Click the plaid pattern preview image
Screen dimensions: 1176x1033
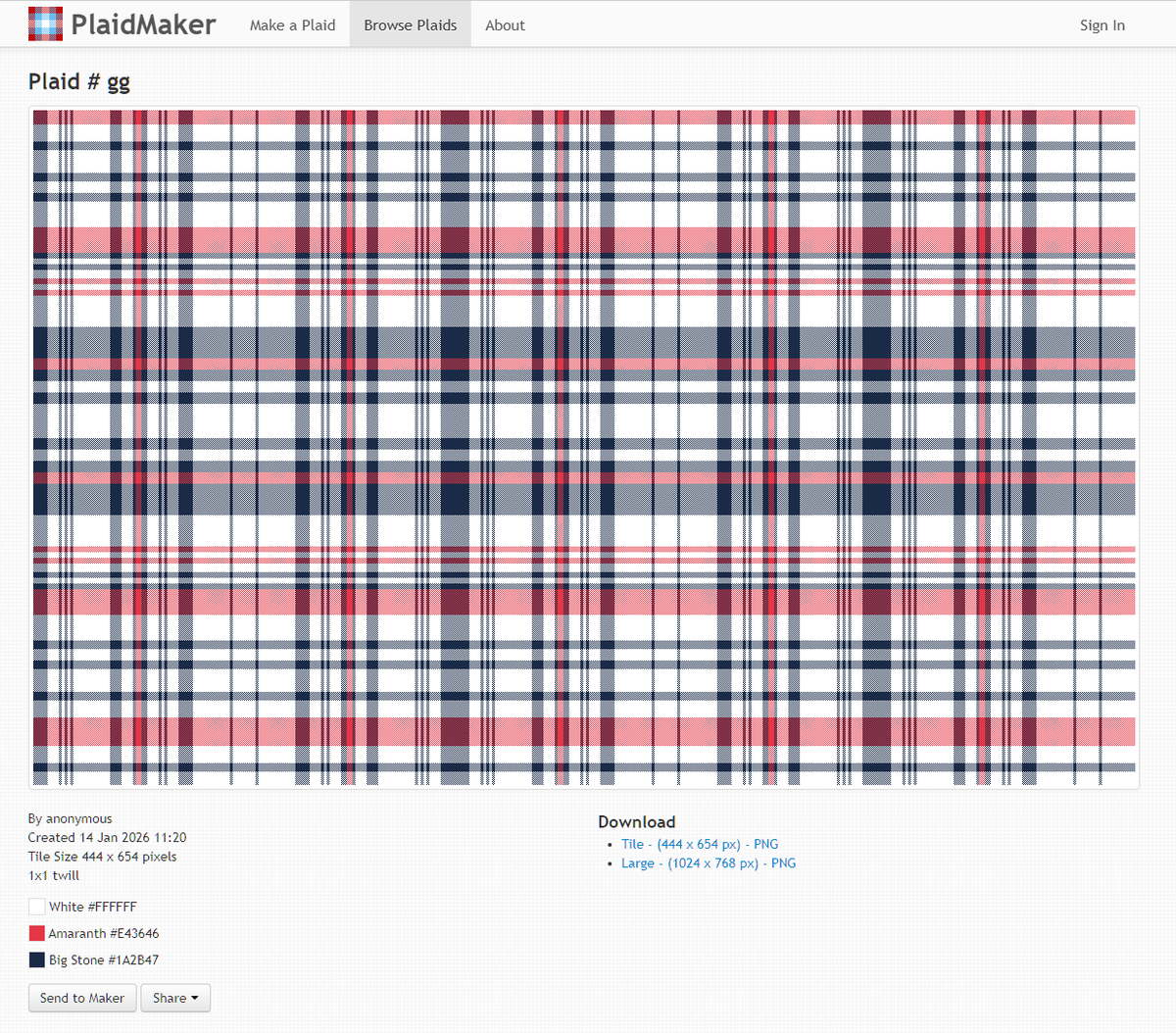tap(584, 447)
